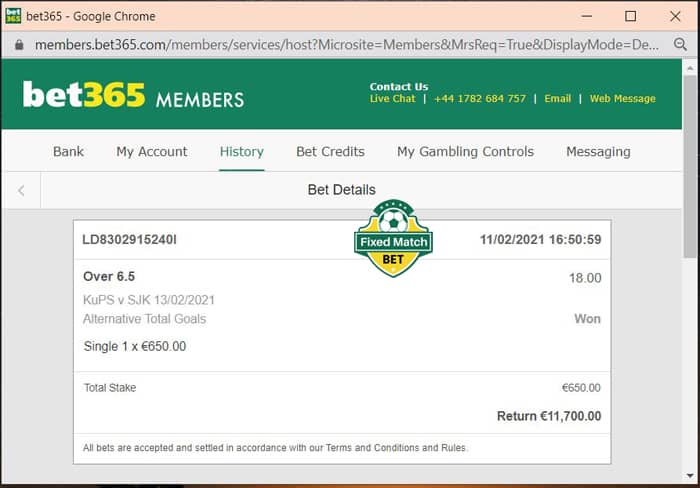The image size is (700, 488).
Task: Close the Chrome window
Action: (x=675, y=16)
